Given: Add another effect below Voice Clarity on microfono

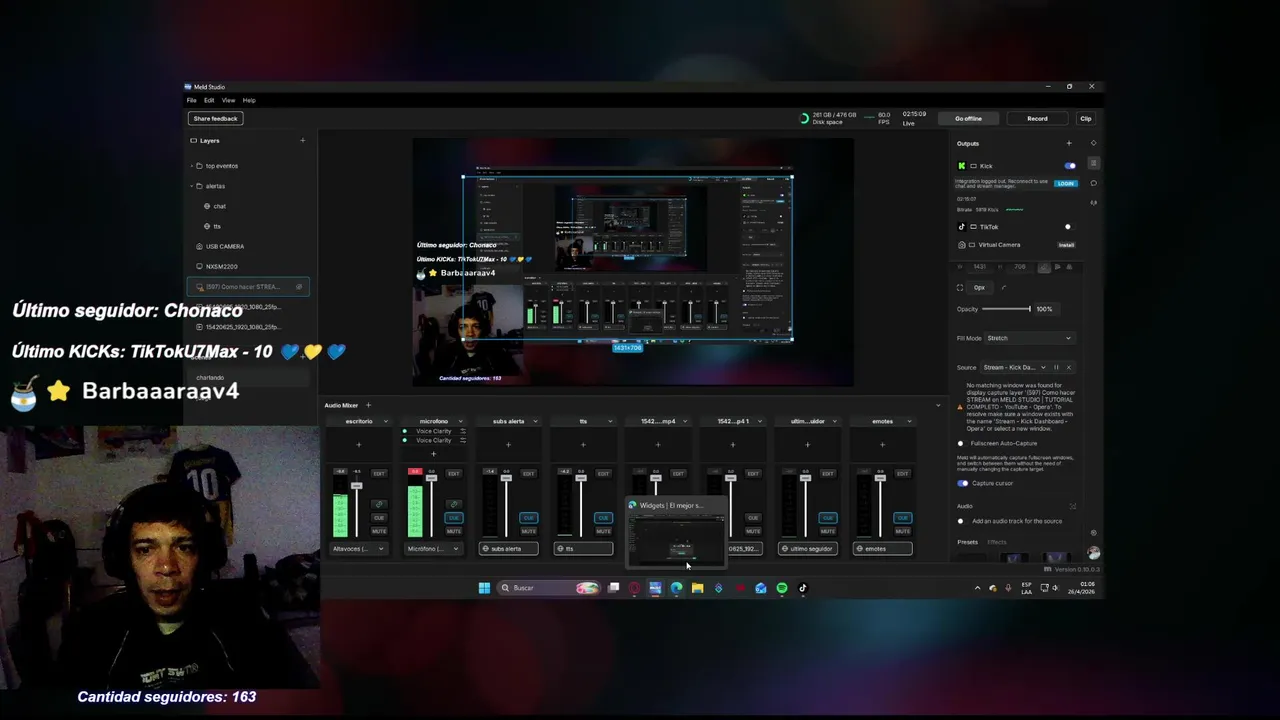Looking at the screenshot, I should 433,454.
